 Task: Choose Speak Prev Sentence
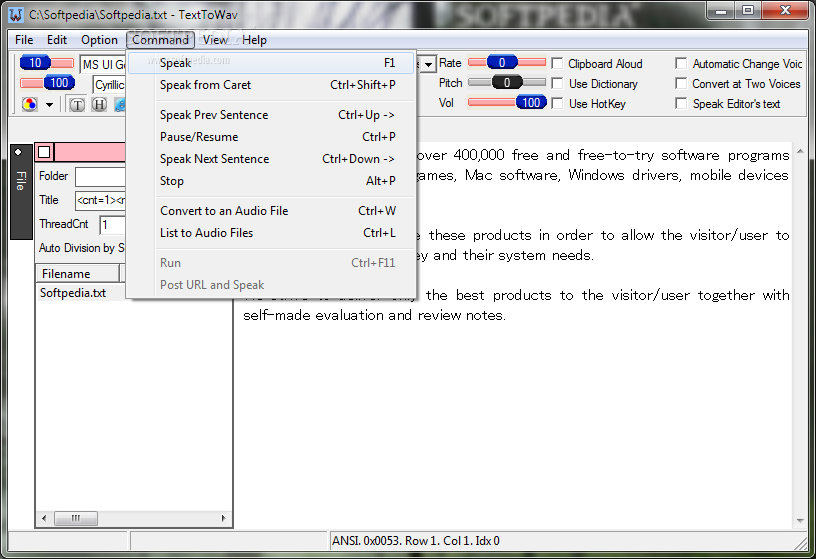pyautogui.click(x=271, y=115)
